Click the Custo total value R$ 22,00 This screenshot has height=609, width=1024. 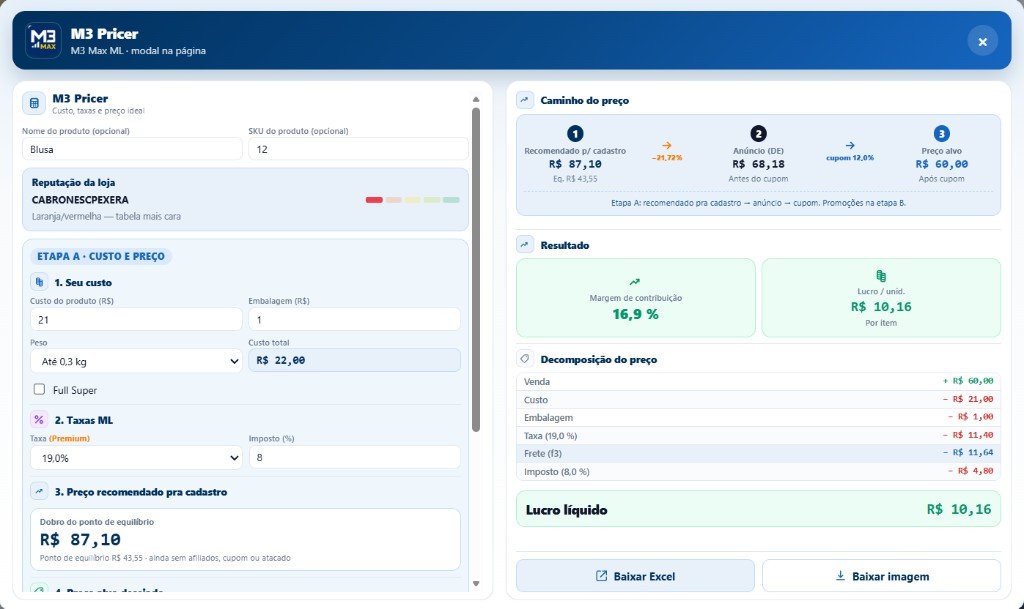355,360
